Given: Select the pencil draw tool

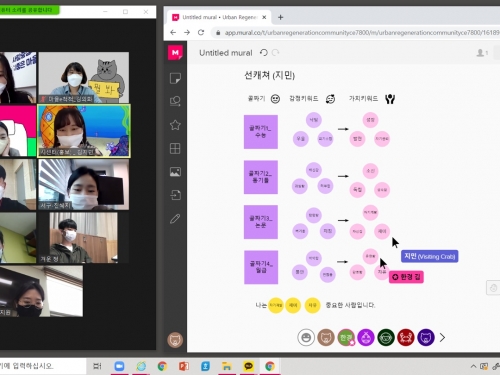Looking at the screenshot, I should [x=175, y=219].
